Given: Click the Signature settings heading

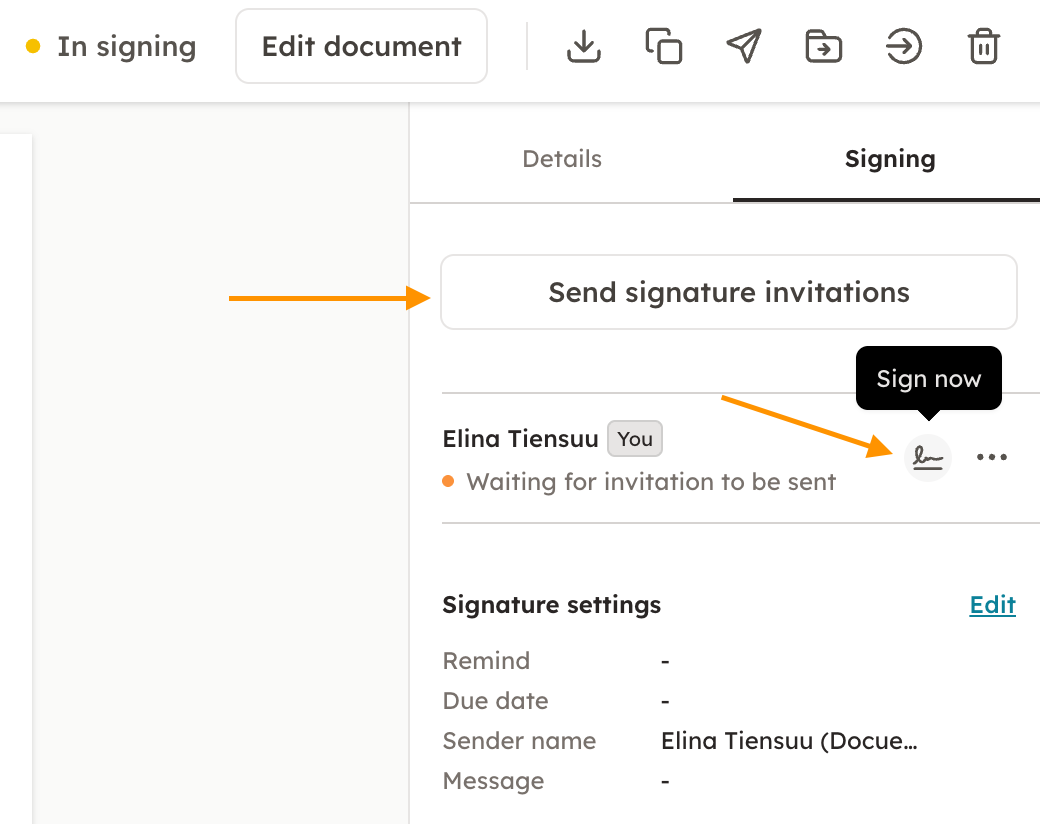Looking at the screenshot, I should (x=551, y=605).
